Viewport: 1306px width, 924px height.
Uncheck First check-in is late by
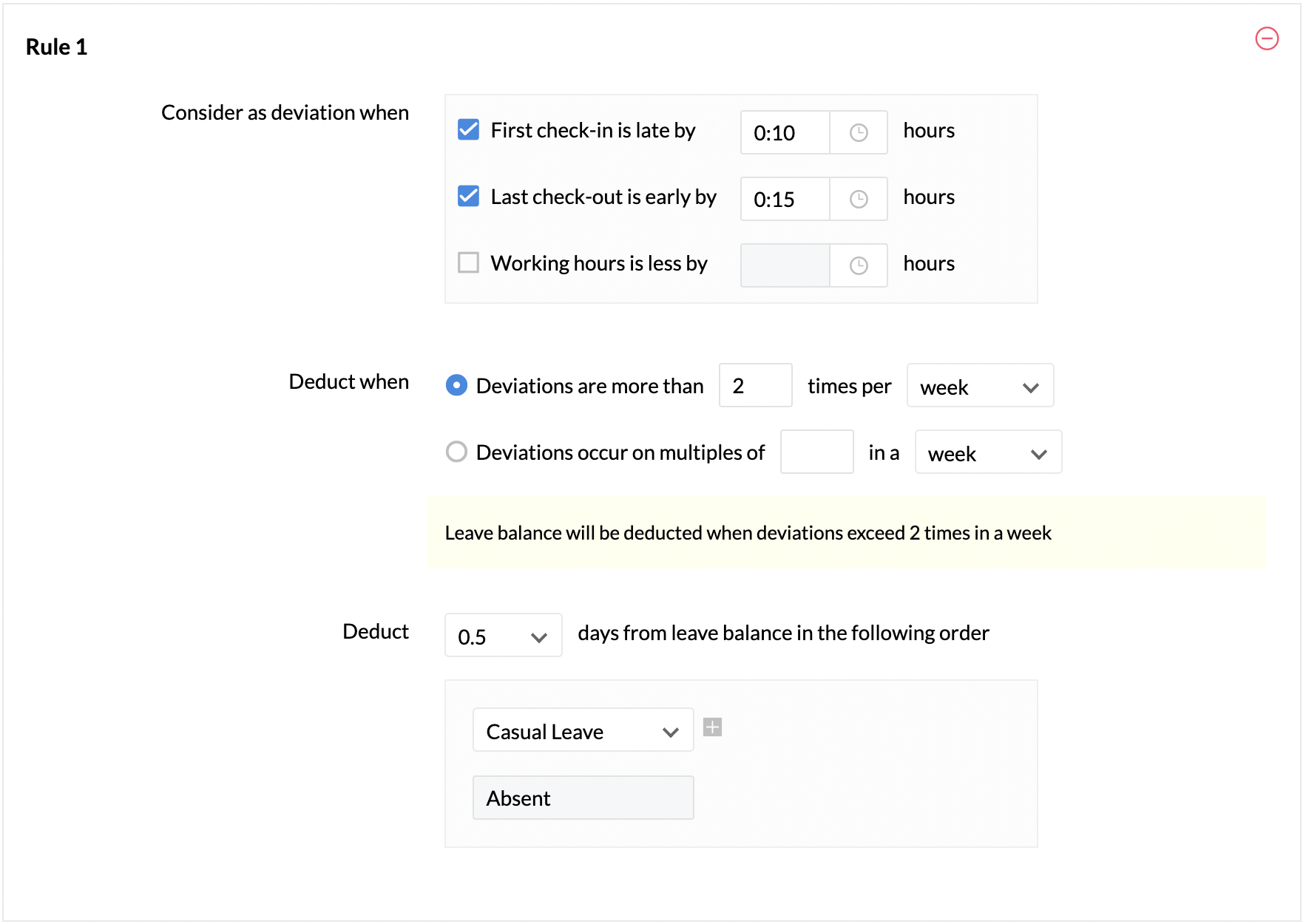(468, 129)
